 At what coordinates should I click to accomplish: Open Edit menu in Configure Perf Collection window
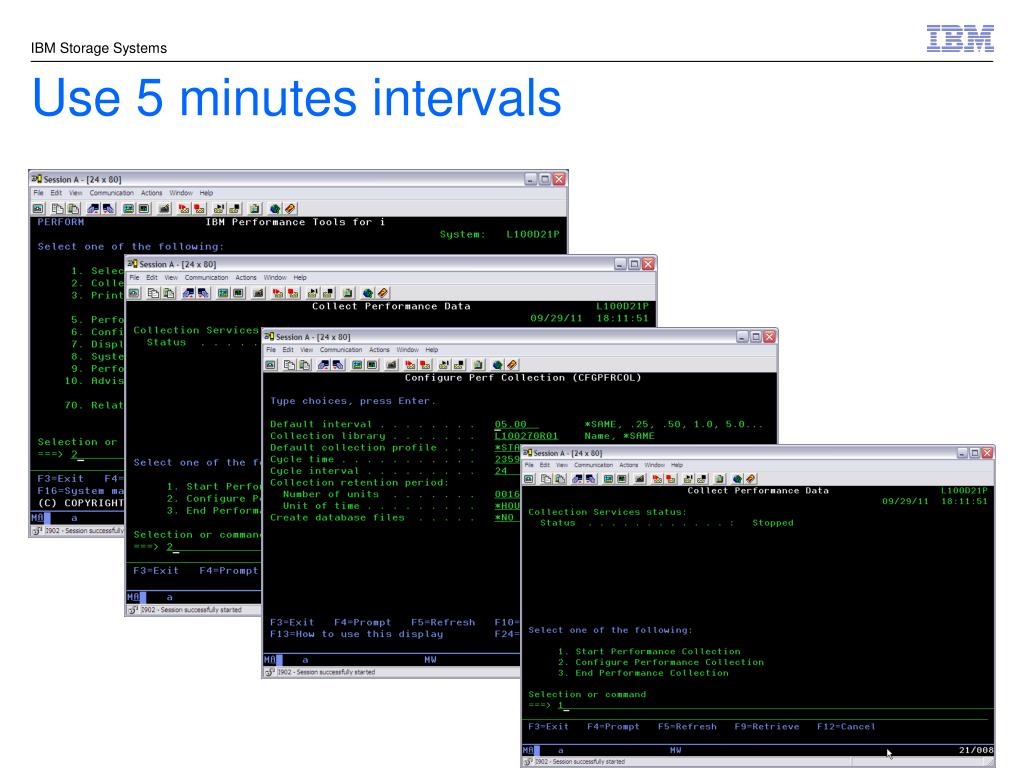pos(288,350)
